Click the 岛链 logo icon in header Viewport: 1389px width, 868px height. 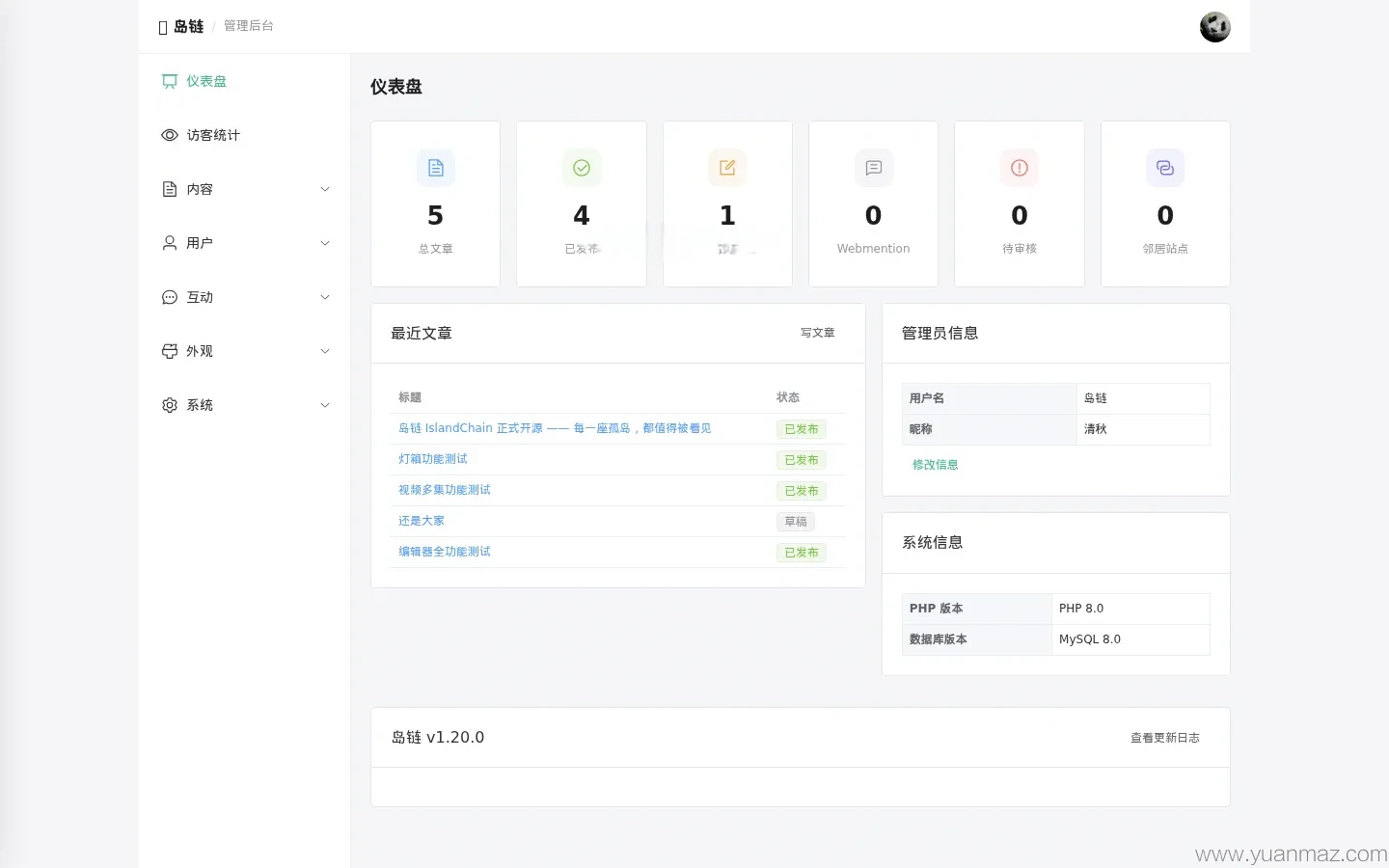point(163,27)
